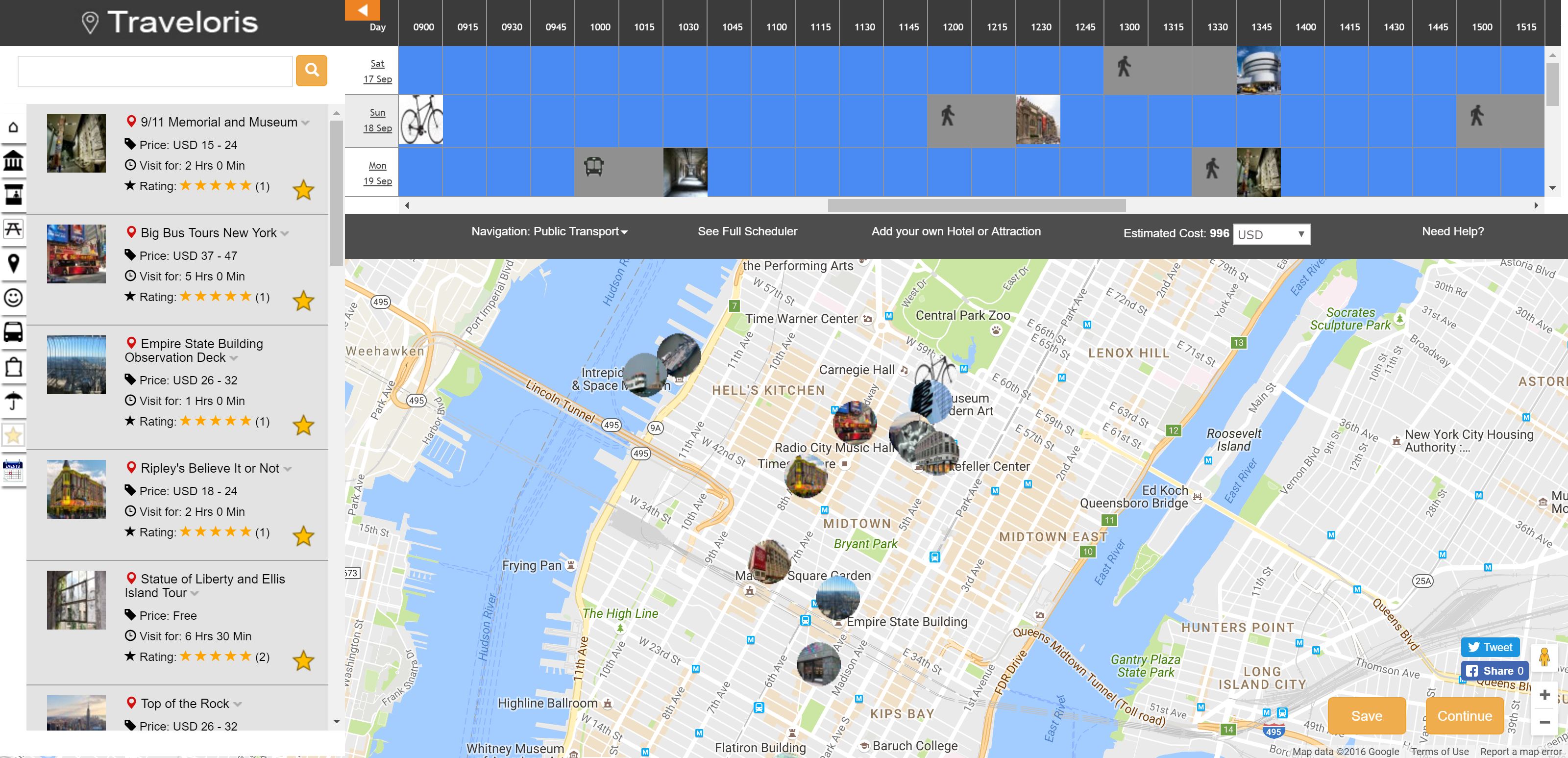Image resolution: width=1568 pixels, height=758 pixels.
Task: Zoom in on the map with plus
Action: click(1544, 695)
